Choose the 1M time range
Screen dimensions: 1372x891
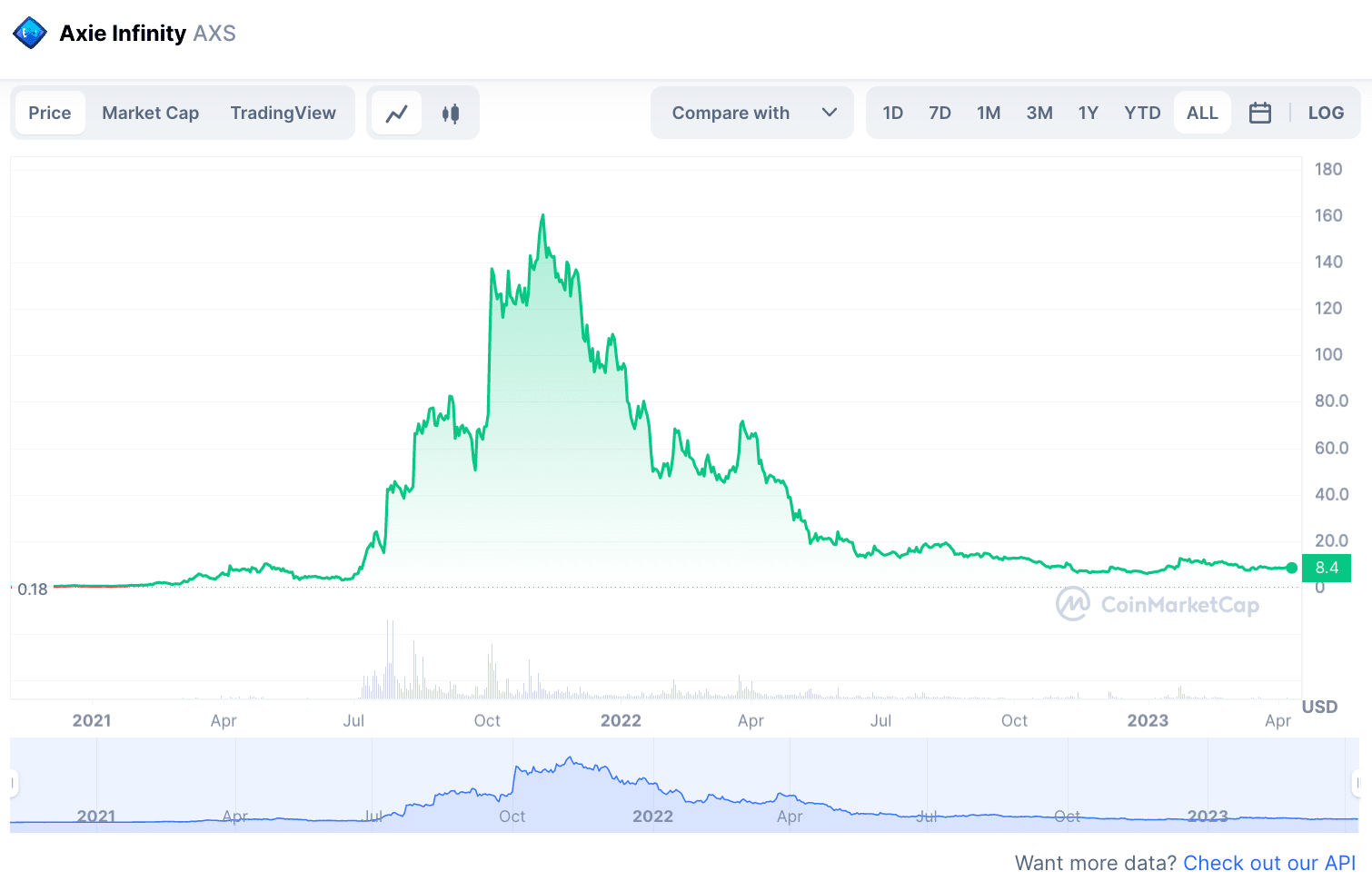[x=989, y=113]
